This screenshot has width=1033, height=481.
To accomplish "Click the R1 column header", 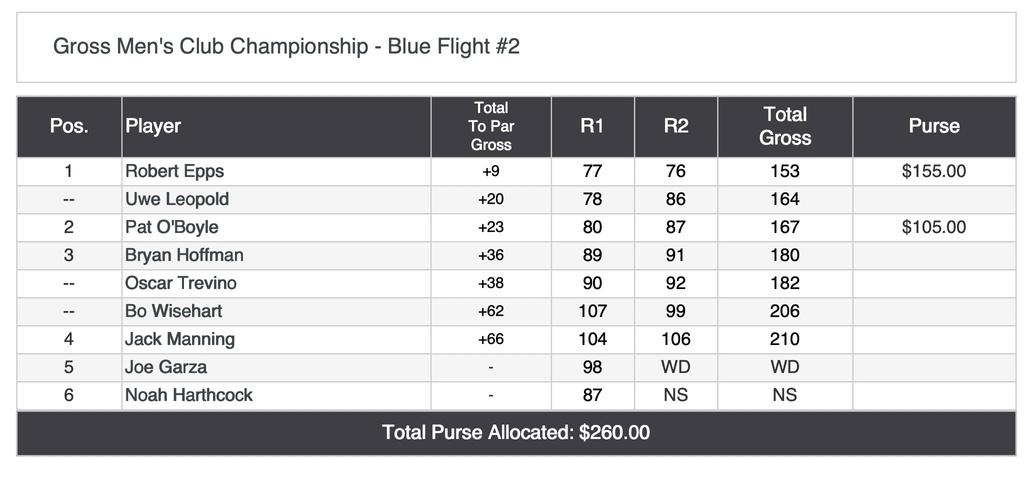I will [592, 126].
